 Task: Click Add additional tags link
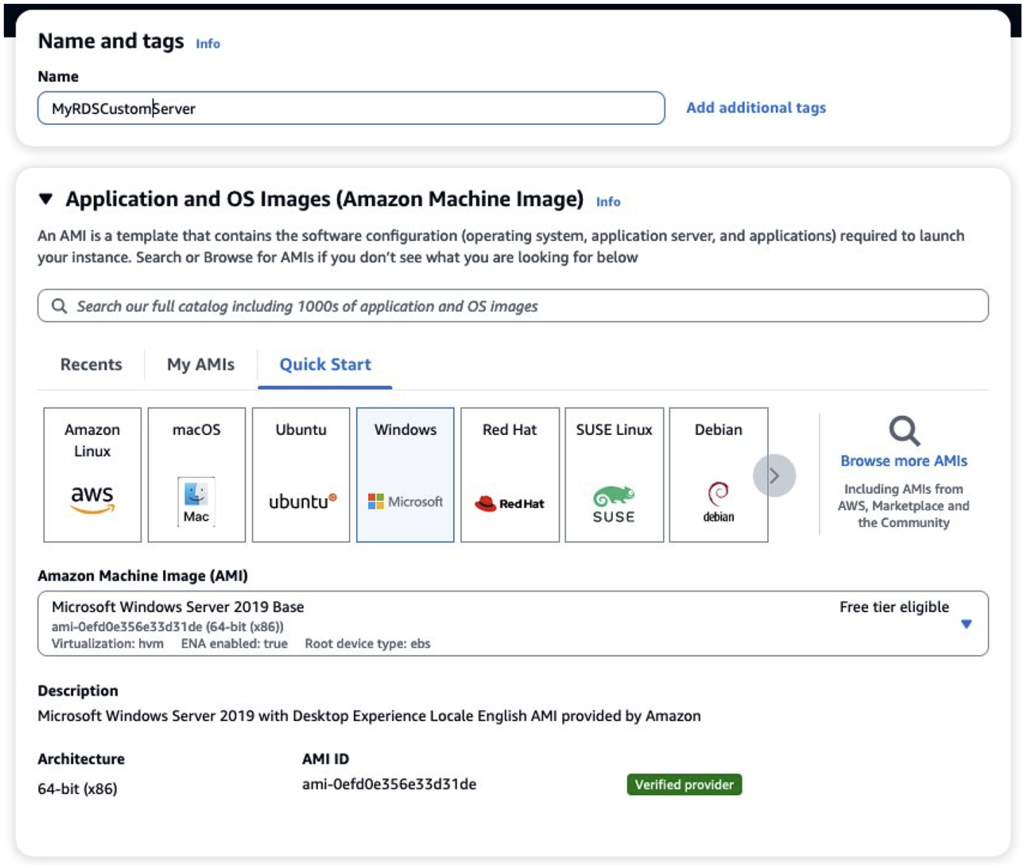[756, 108]
